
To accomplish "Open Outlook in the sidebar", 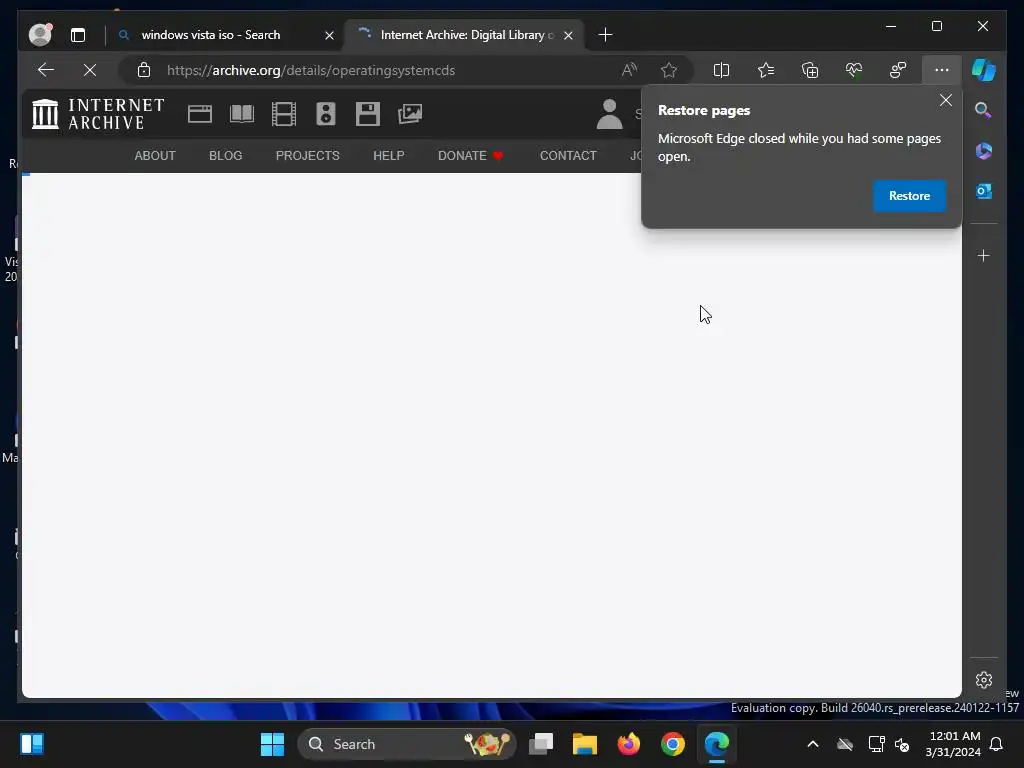I will point(984,191).
